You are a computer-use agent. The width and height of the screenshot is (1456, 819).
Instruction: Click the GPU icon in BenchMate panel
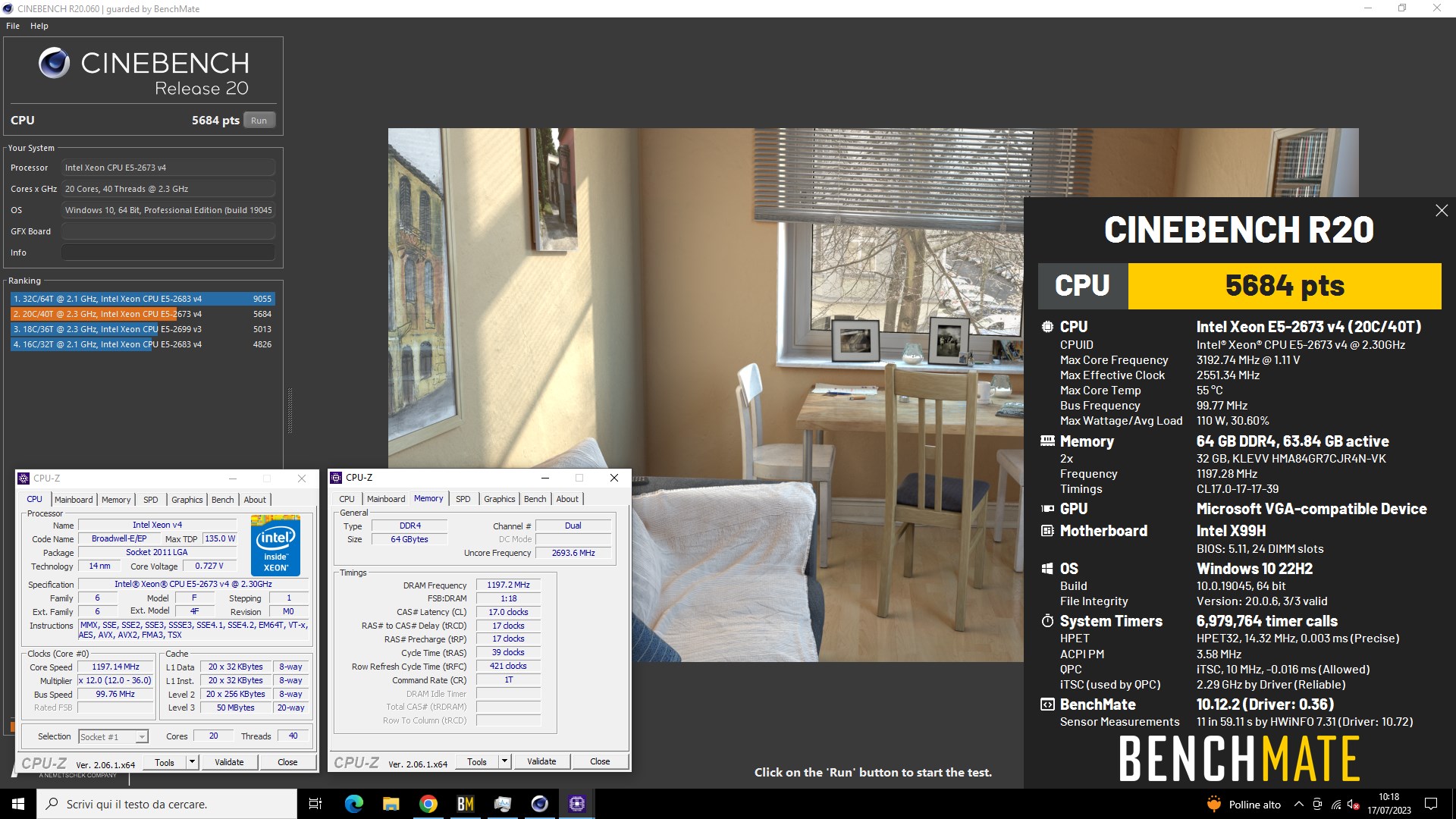pos(1047,509)
